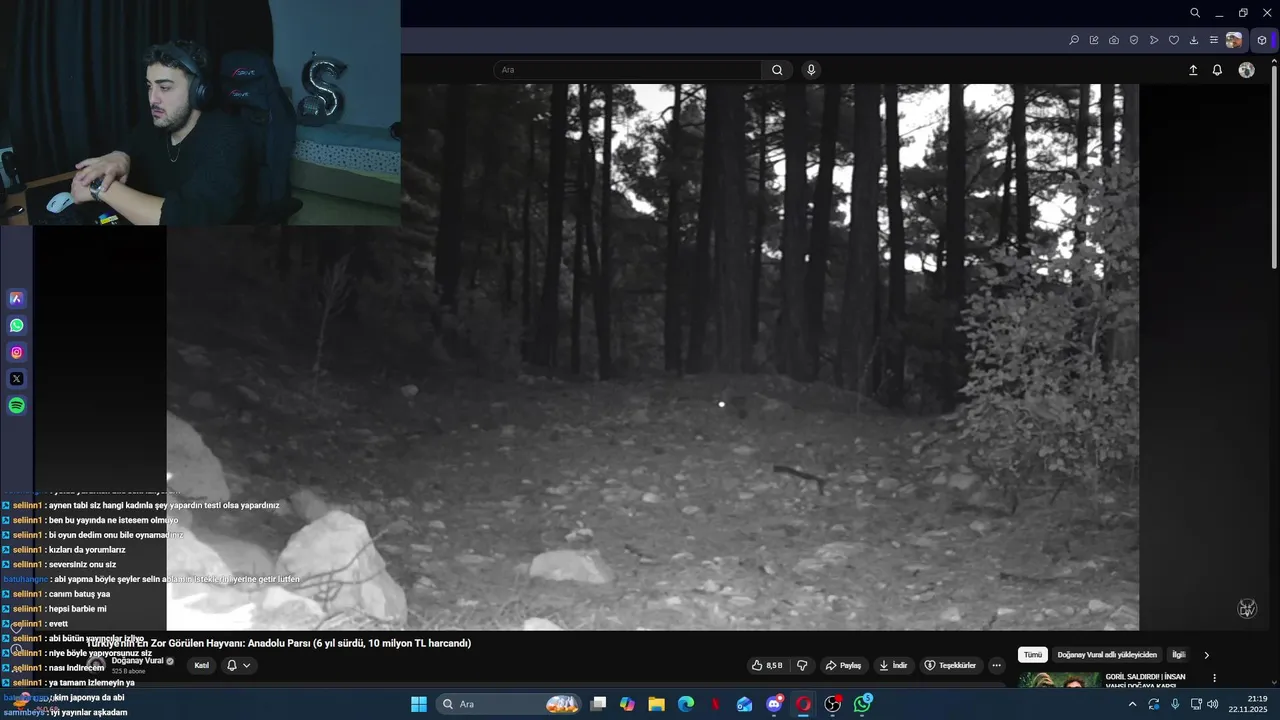Image resolution: width=1280 pixels, height=720 pixels.
Task: Show hidden system tray icons chevron
Action: coord(1132,704)
